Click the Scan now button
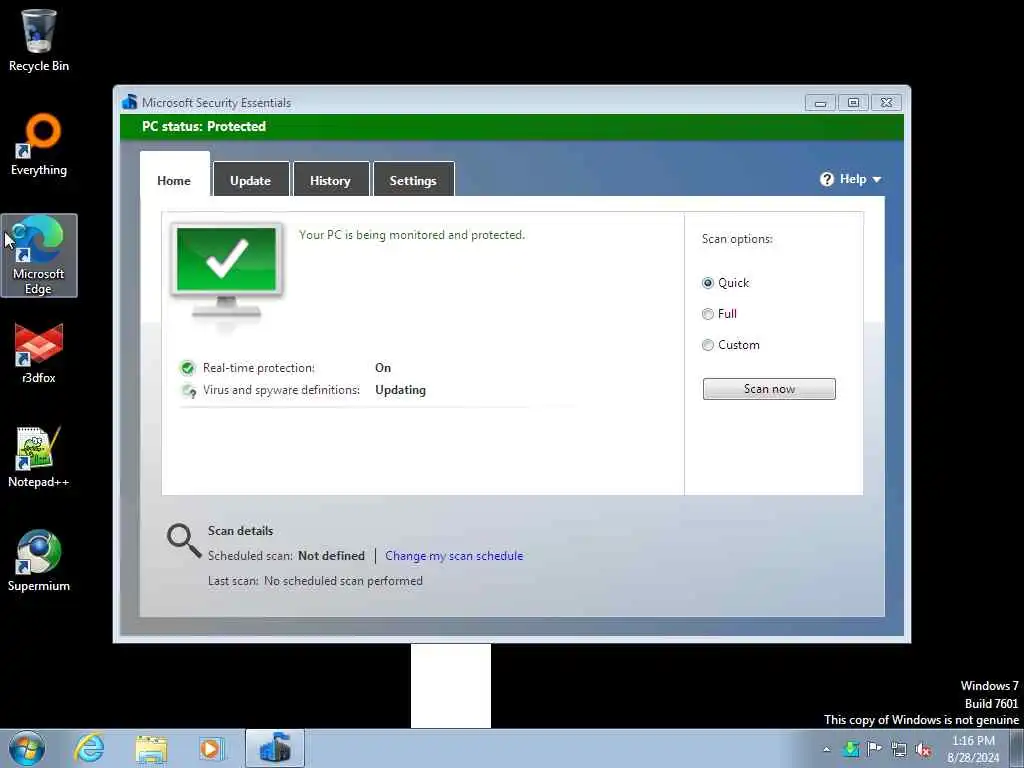The height and width of the screenshot is (768, 1024). coord(769,389)
